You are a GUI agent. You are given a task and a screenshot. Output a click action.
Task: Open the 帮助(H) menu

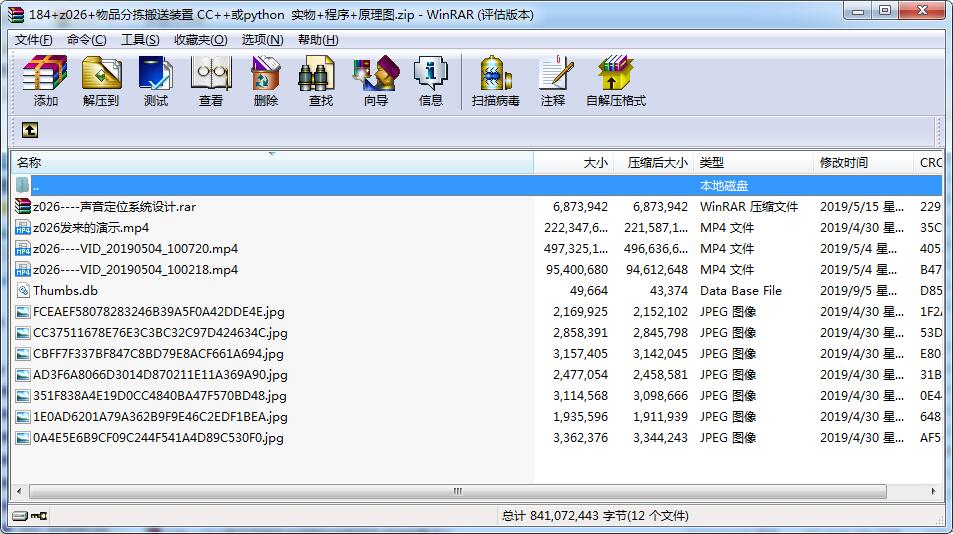(x=318, y=39)
